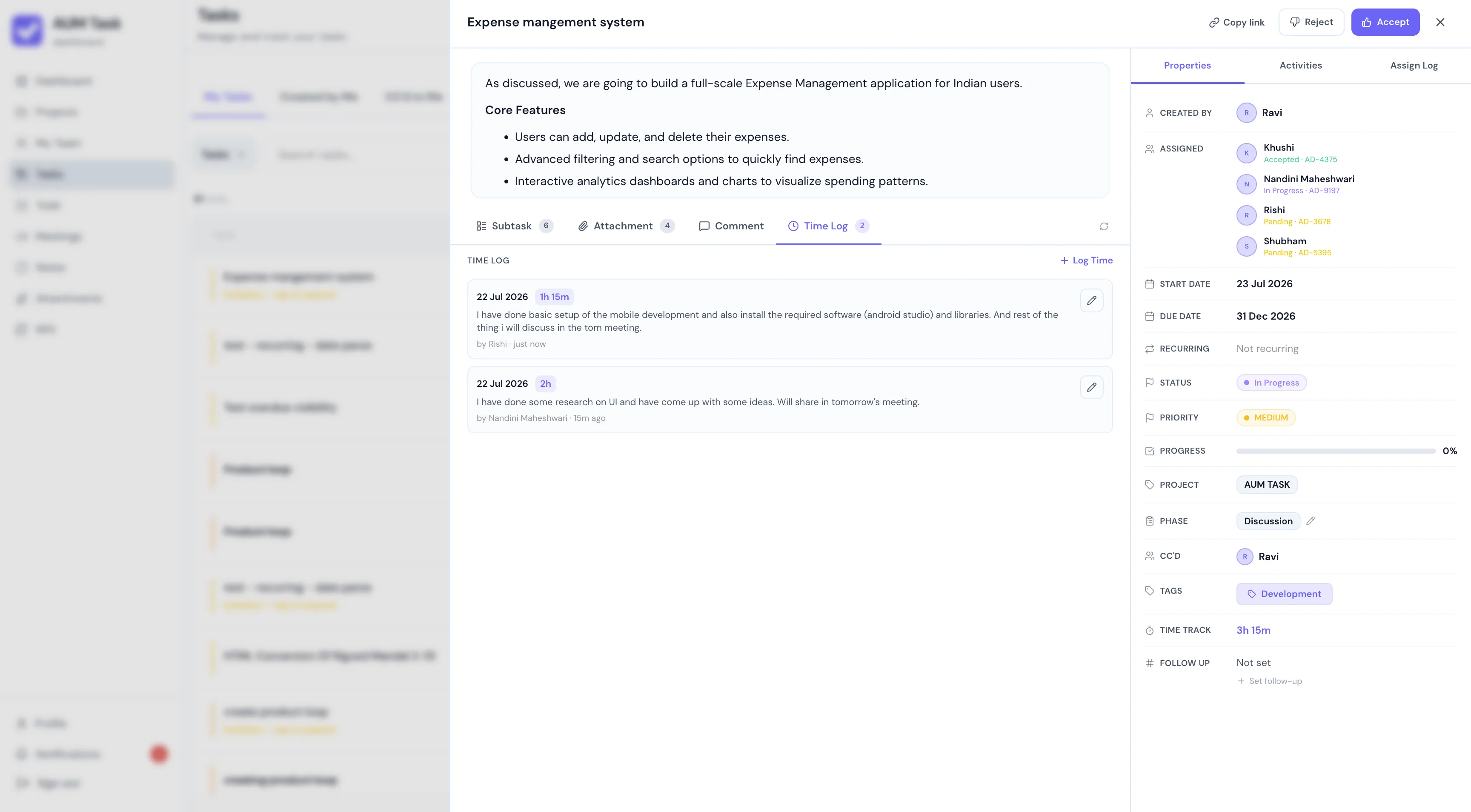
Task: Open the Assign Log tab
Action: pos(1413,65)
